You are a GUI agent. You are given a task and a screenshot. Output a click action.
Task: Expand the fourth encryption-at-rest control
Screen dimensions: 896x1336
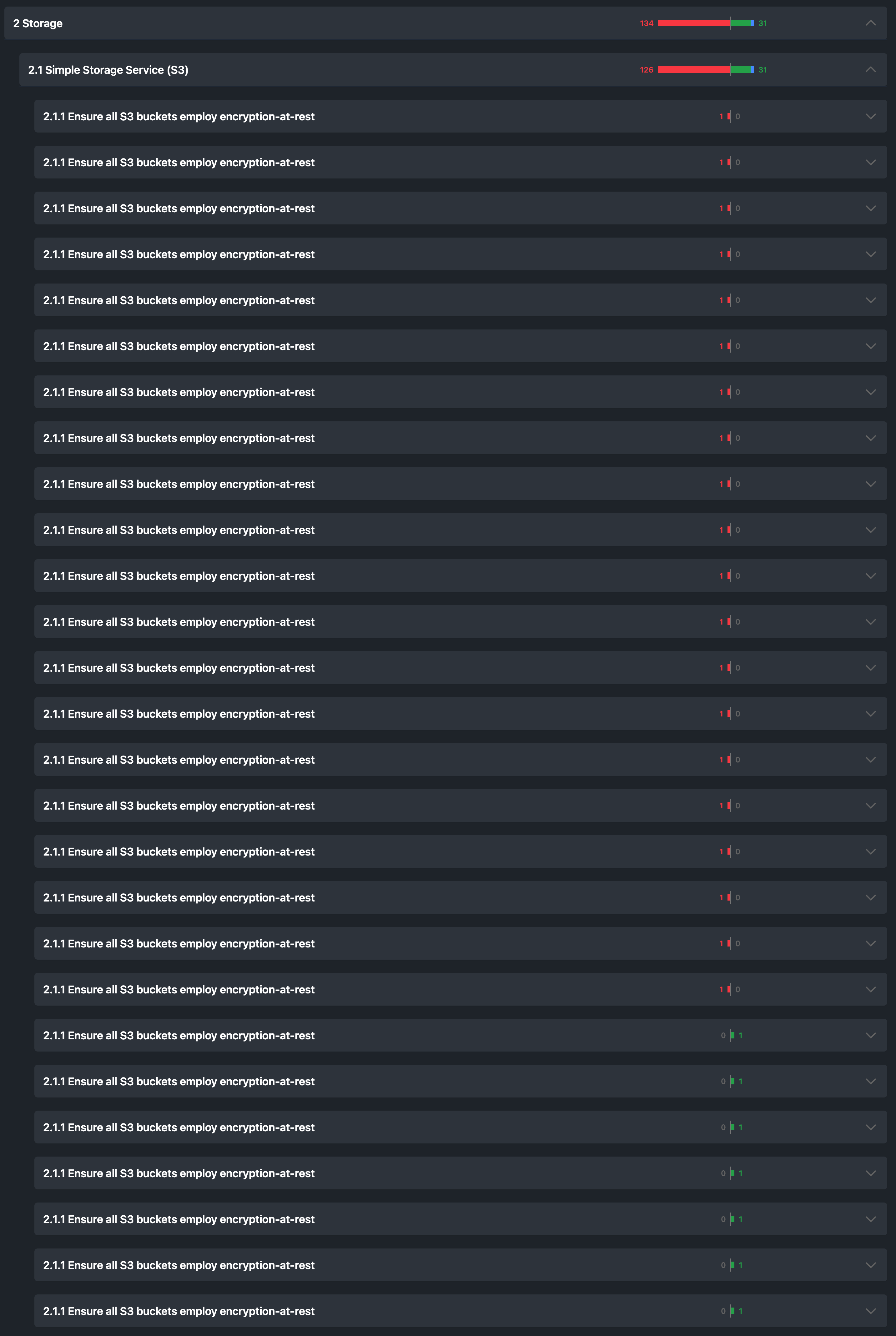(x=870, y=254)
